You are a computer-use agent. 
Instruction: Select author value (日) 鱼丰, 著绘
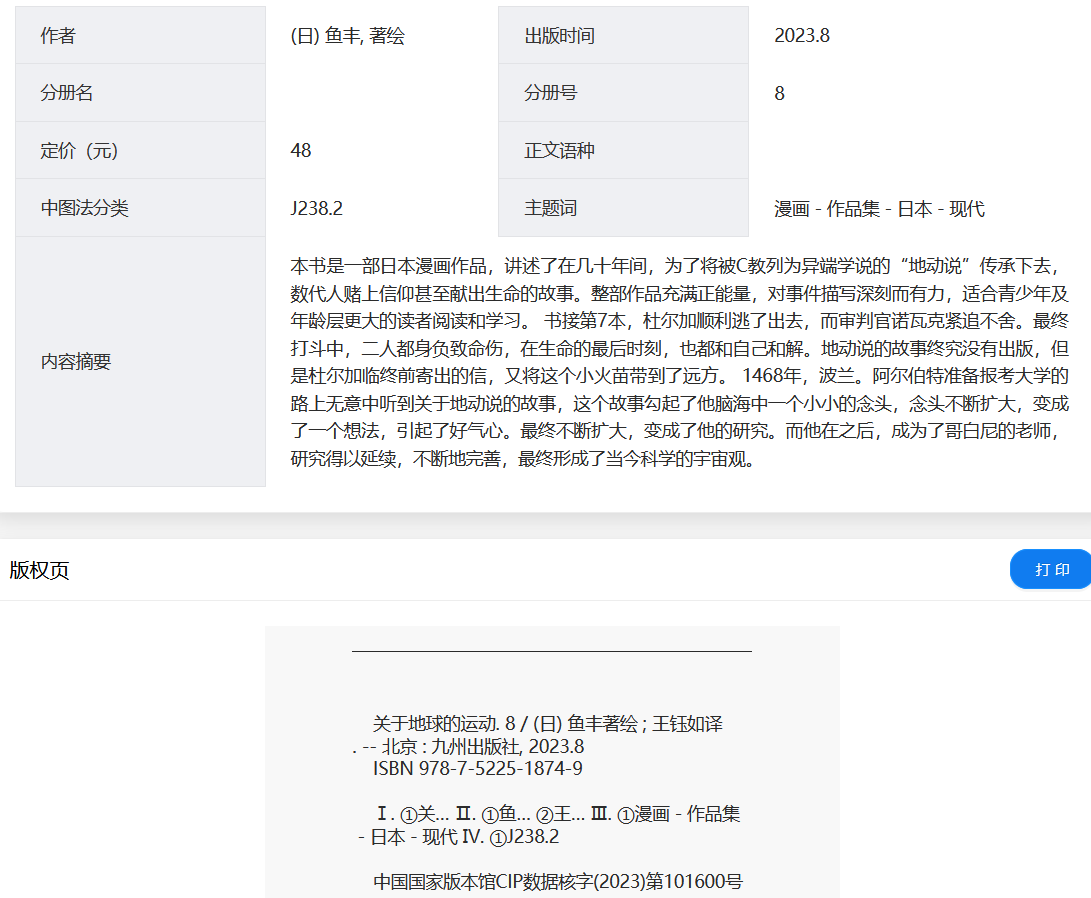point(347,35)
